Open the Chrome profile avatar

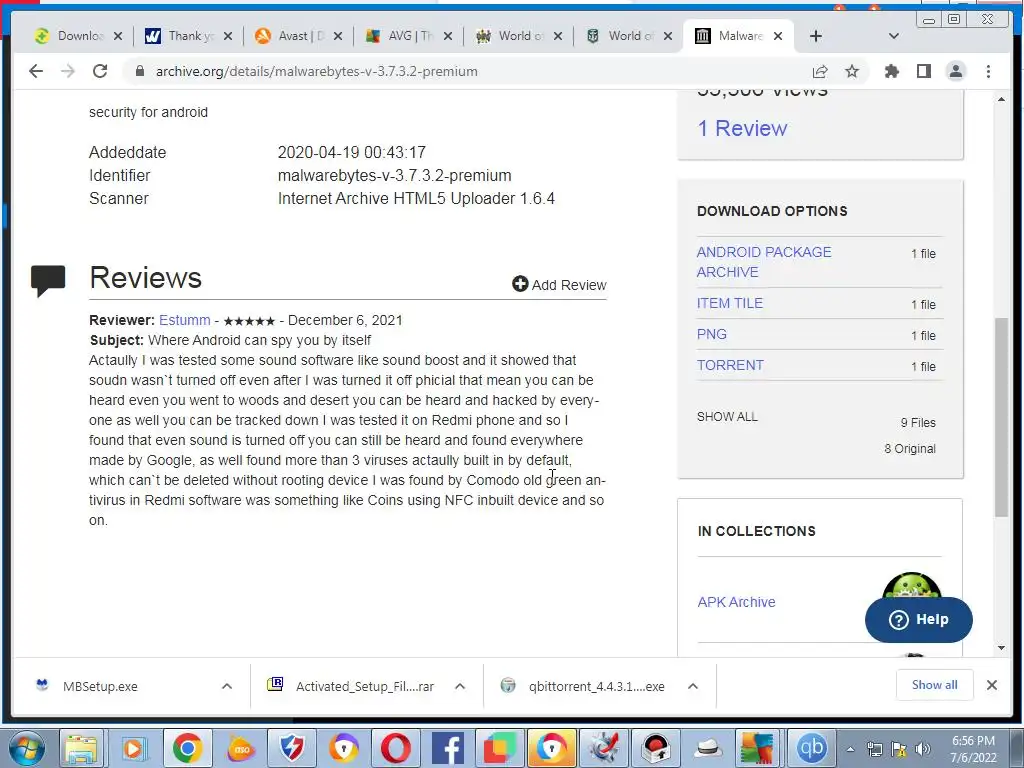pos(955,71)
